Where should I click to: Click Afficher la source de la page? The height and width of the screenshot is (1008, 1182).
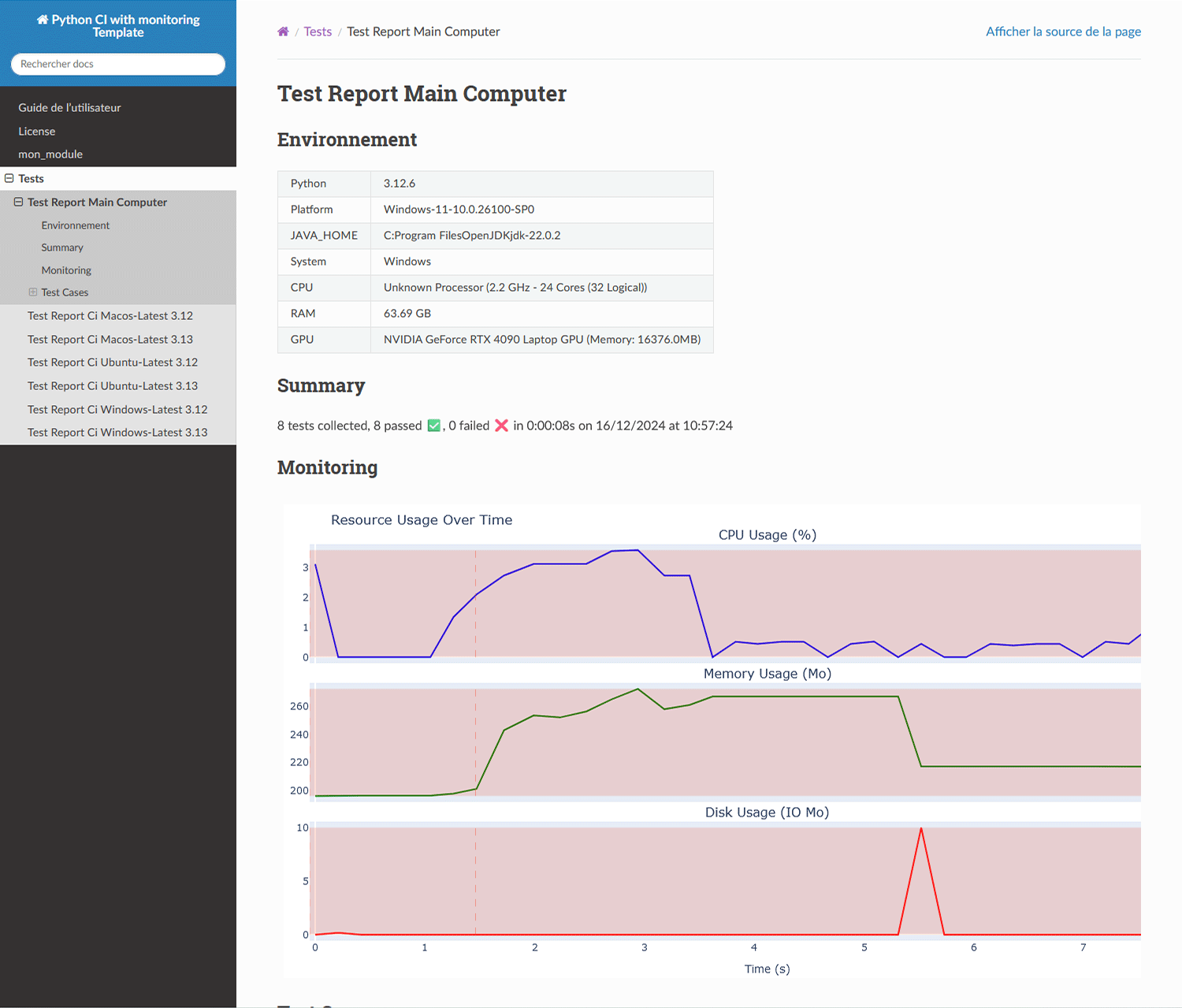point(1063,32)
